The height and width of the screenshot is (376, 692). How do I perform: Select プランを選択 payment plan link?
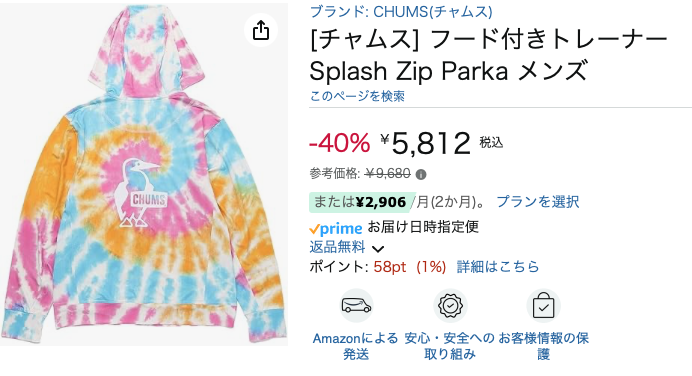click(538, 202)
